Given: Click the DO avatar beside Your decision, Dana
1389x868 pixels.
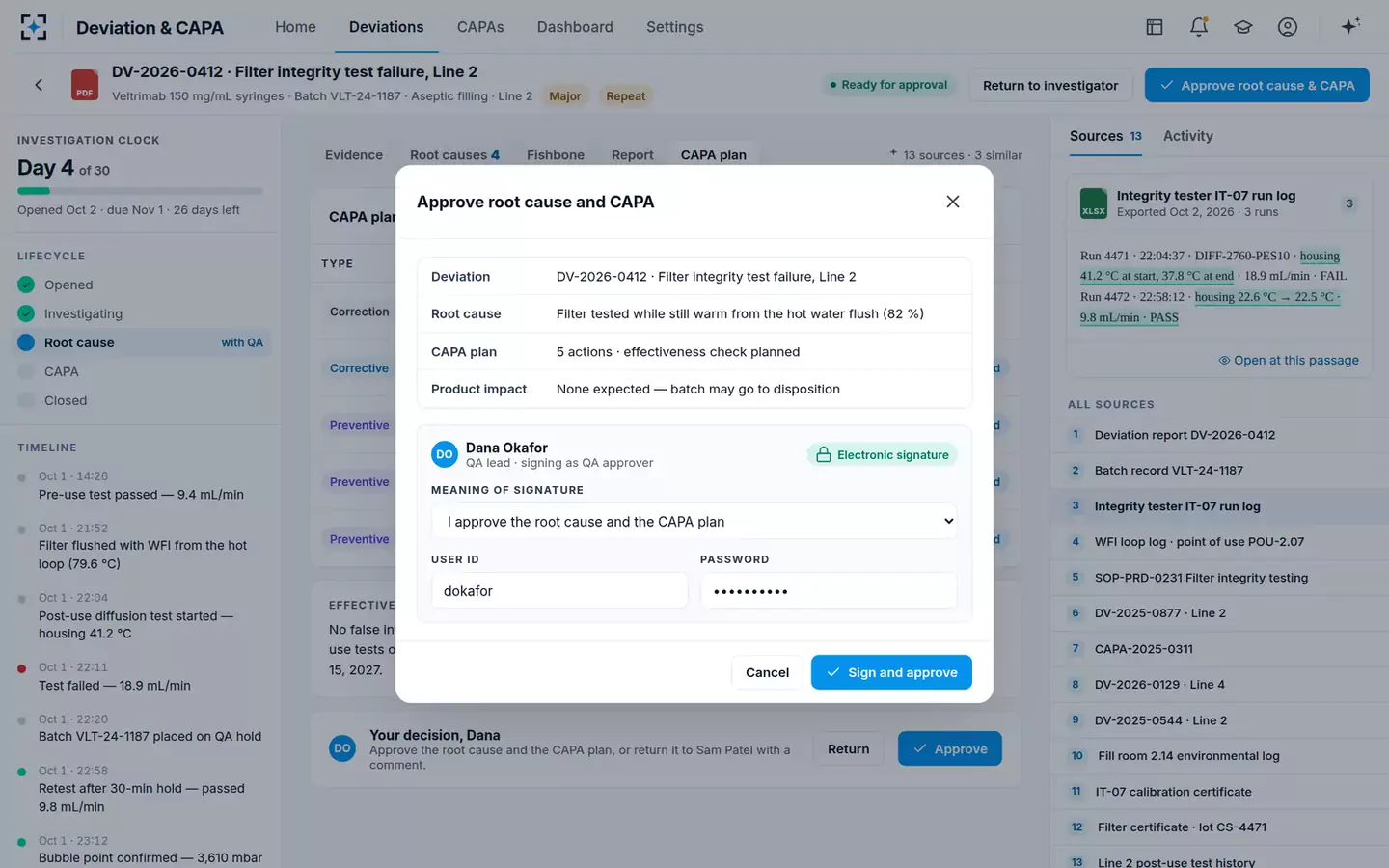Looking at the screenshot, I should coord(342,748).
